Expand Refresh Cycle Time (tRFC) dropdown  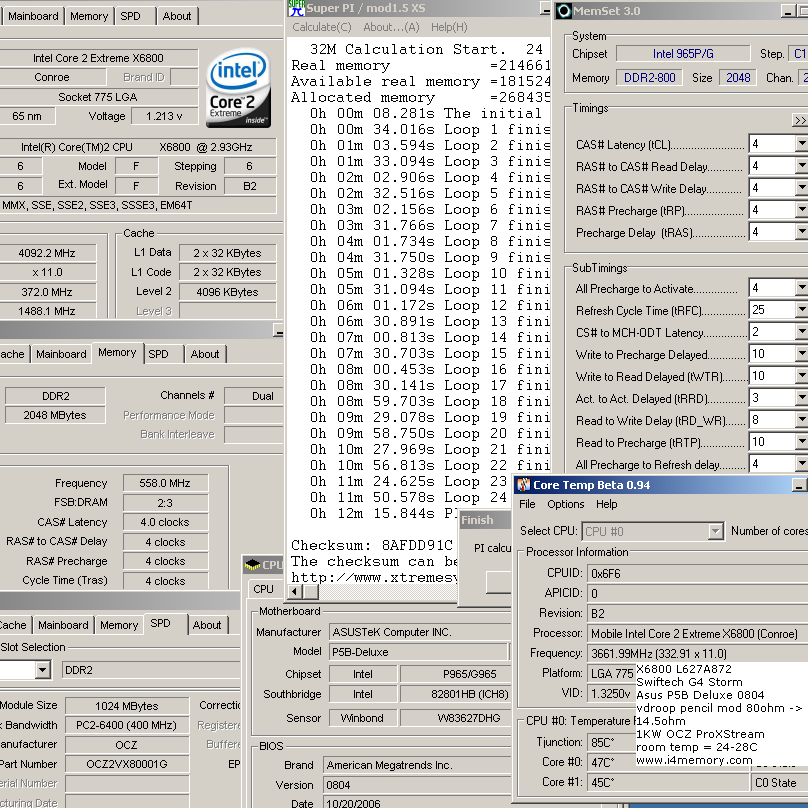point(802,310)
